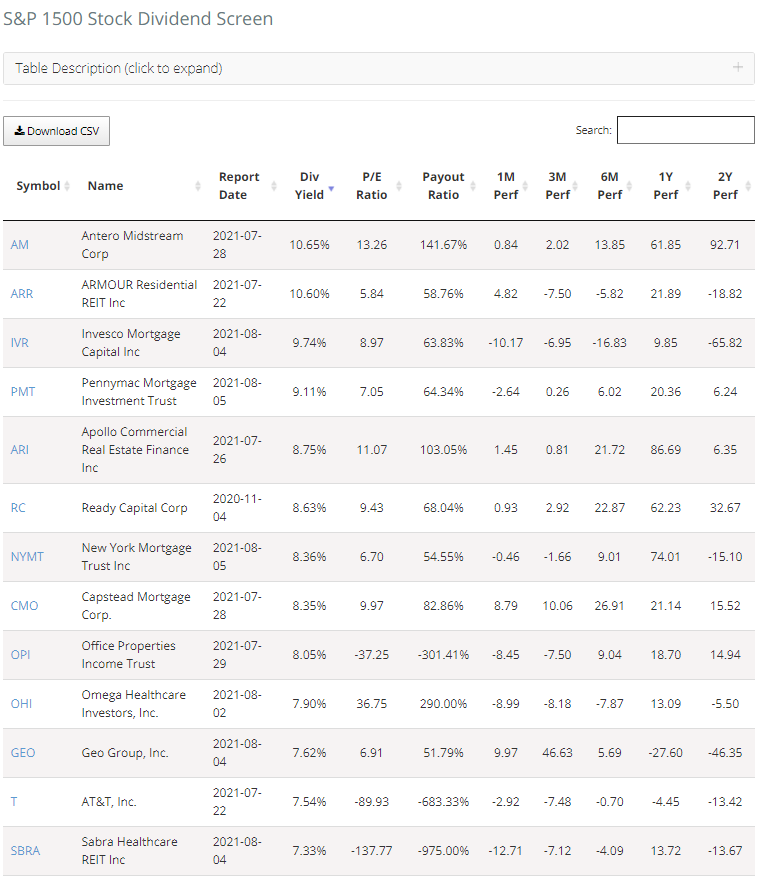
Task: Sort by 1Y Perf column
Action: pos(665,186)
